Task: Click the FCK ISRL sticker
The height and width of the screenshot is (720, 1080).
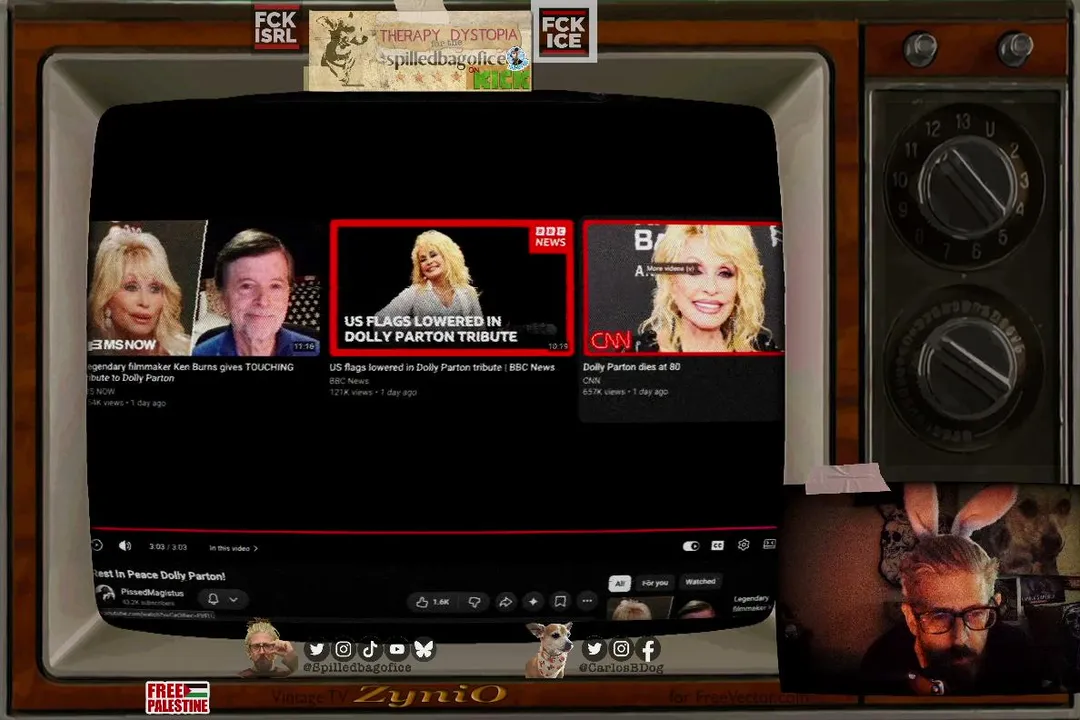Action: pyautogui.click(x=276, y=28)
